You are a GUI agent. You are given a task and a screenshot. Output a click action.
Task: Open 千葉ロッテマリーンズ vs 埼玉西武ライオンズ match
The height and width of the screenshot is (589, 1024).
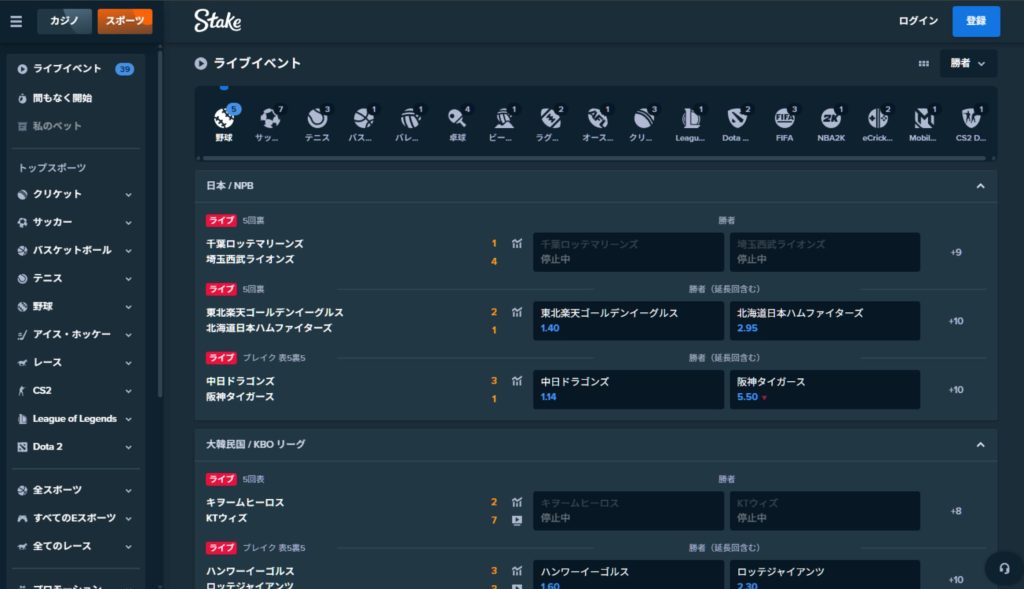[x=255, y=251]
